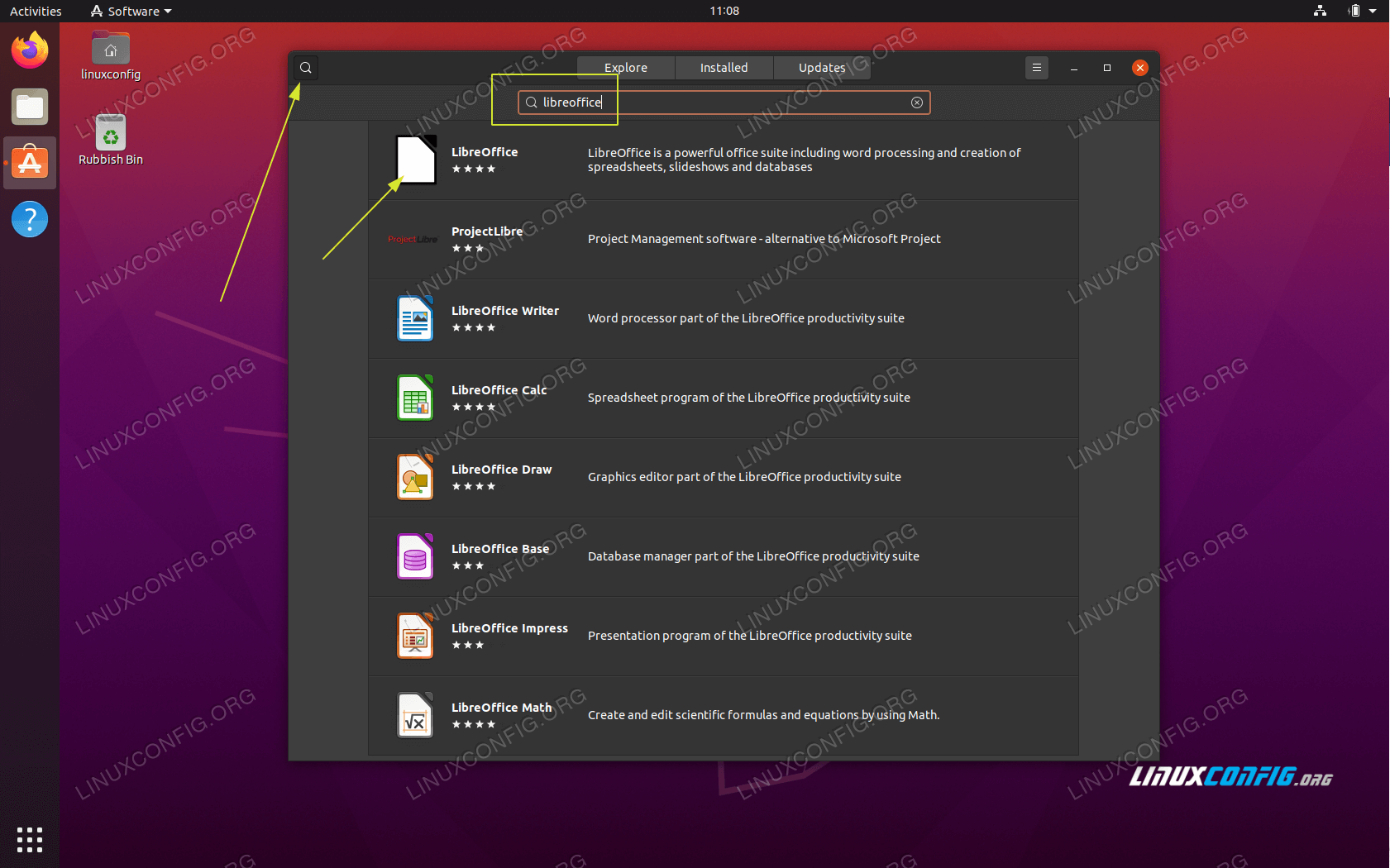1390x868 pixels.
Task: Show Applications grid in dock
Action: [x=30, y=840]
